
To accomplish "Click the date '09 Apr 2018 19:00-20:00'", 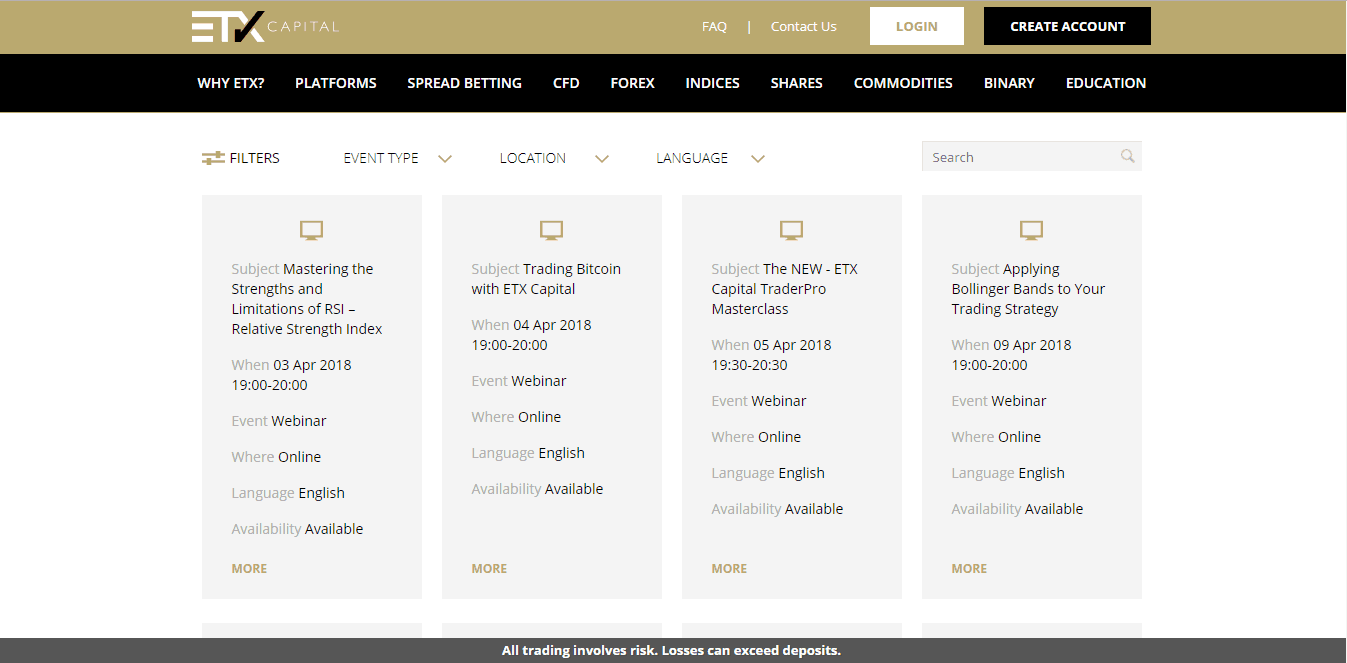I will [1012, 355].
